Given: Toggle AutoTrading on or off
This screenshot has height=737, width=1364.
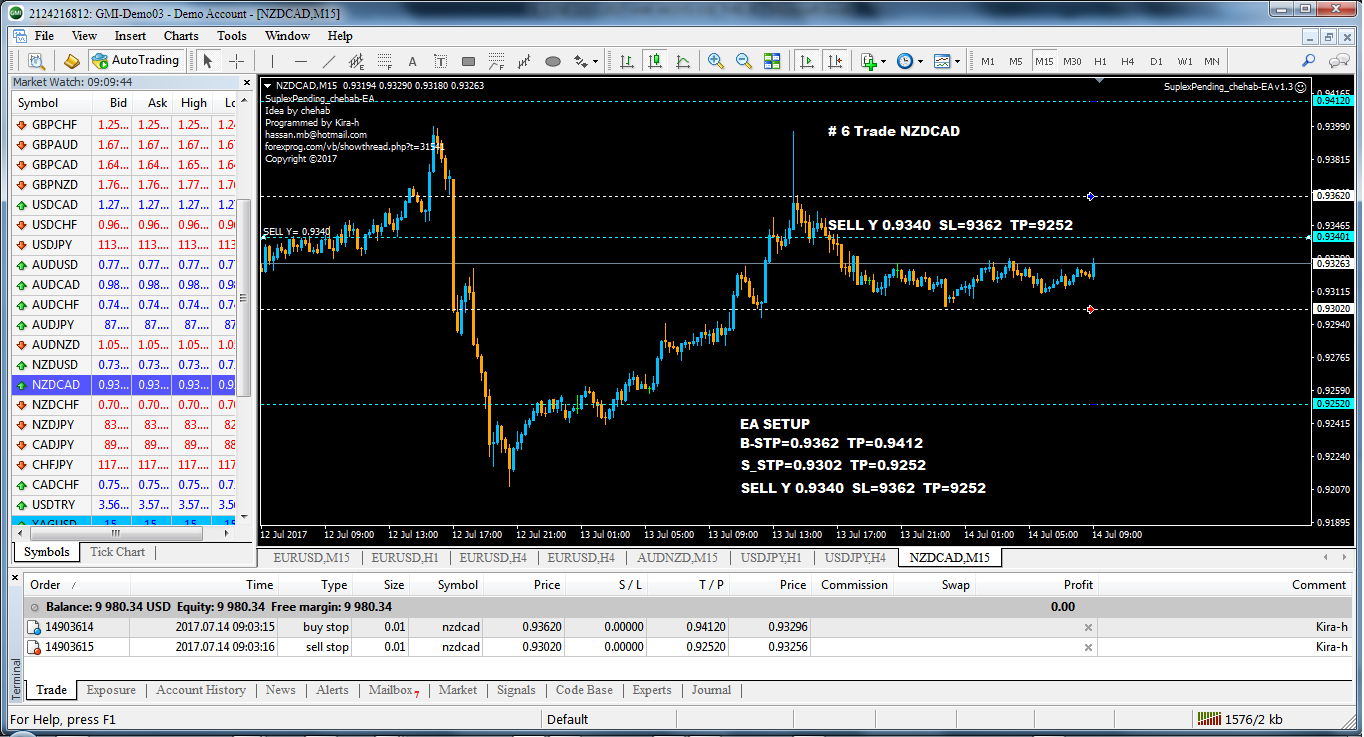Looking at the screenshot, I should coord(135,61).
